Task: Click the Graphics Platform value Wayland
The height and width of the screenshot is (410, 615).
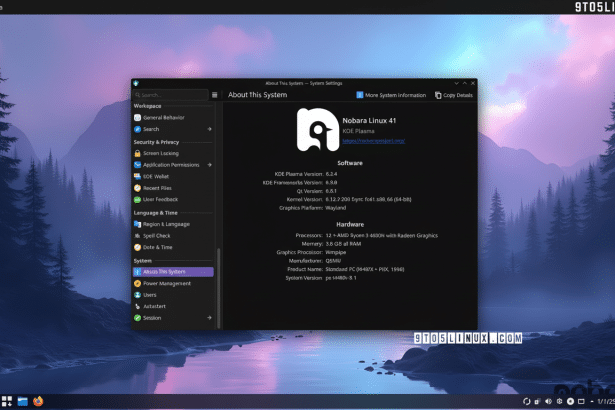Action: 336,208
